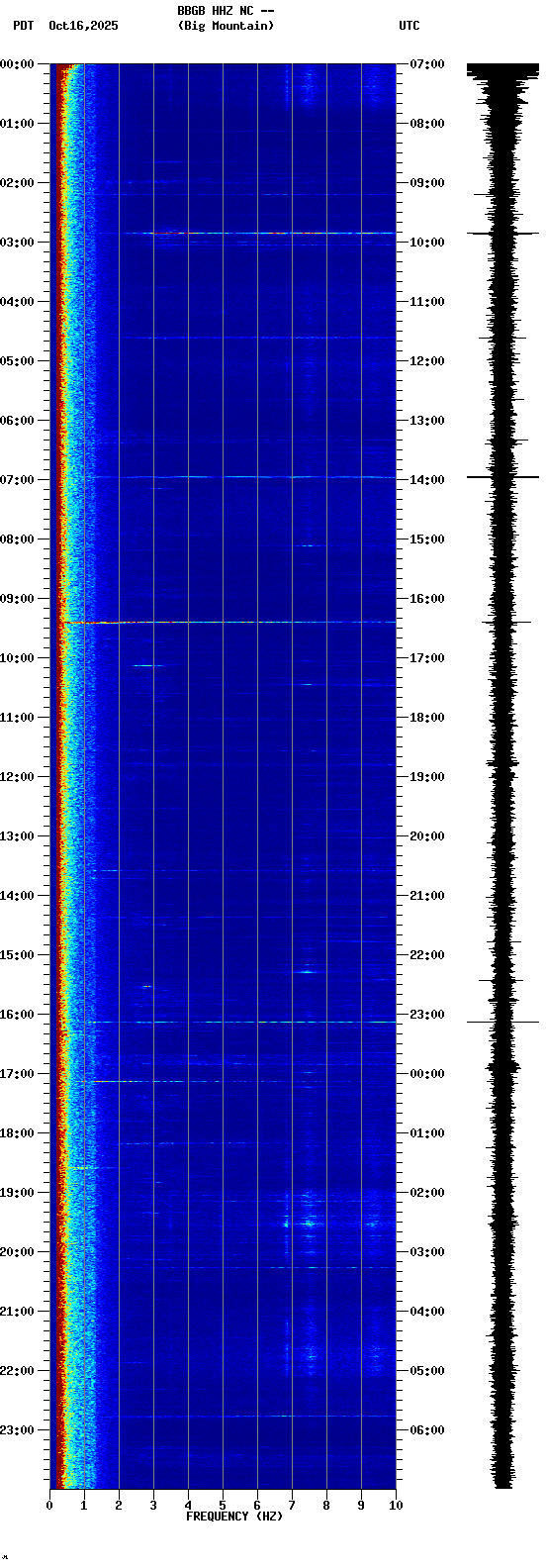
Task: Click the bright broadband event streak near 09:25 PDT
Action: pyautogui.click(x=227, y=623)
